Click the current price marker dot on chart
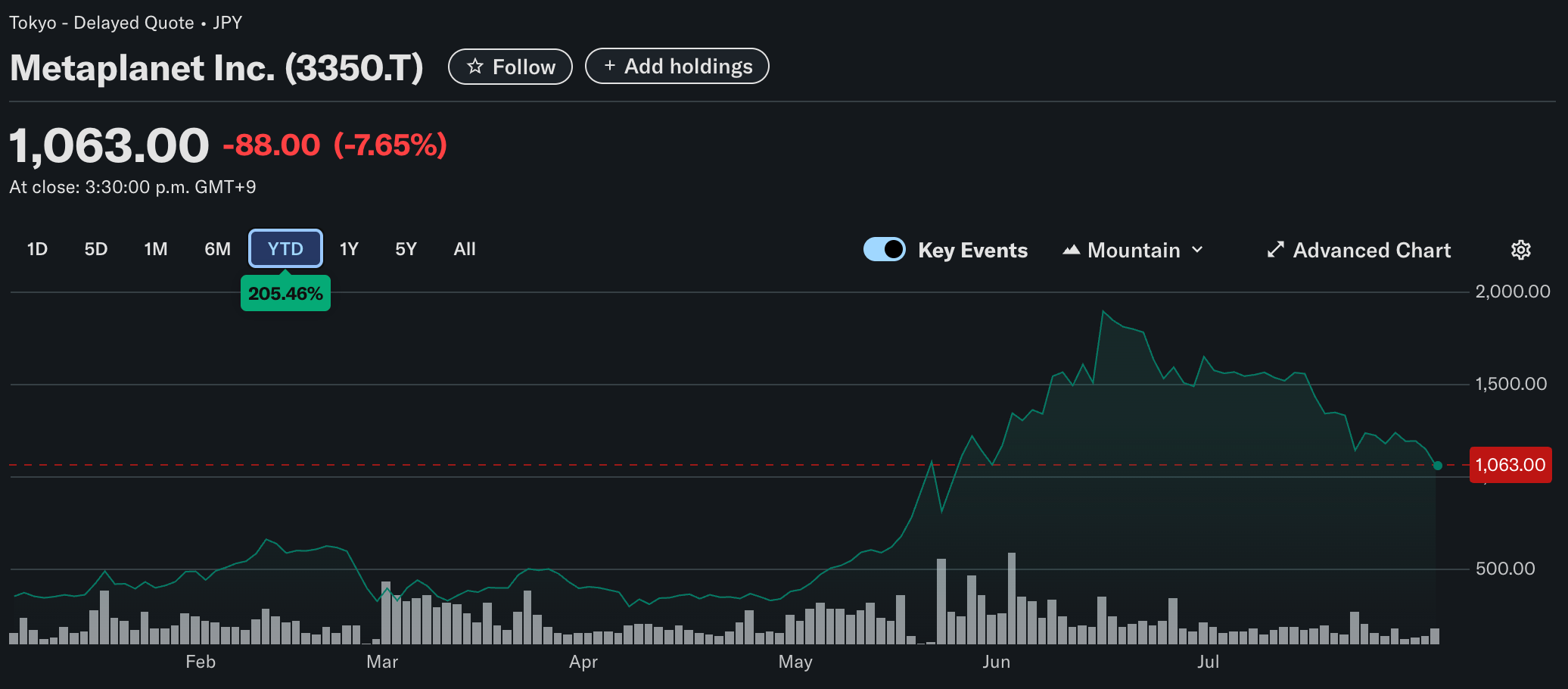1568x689 pixels. pos(1437,466)
